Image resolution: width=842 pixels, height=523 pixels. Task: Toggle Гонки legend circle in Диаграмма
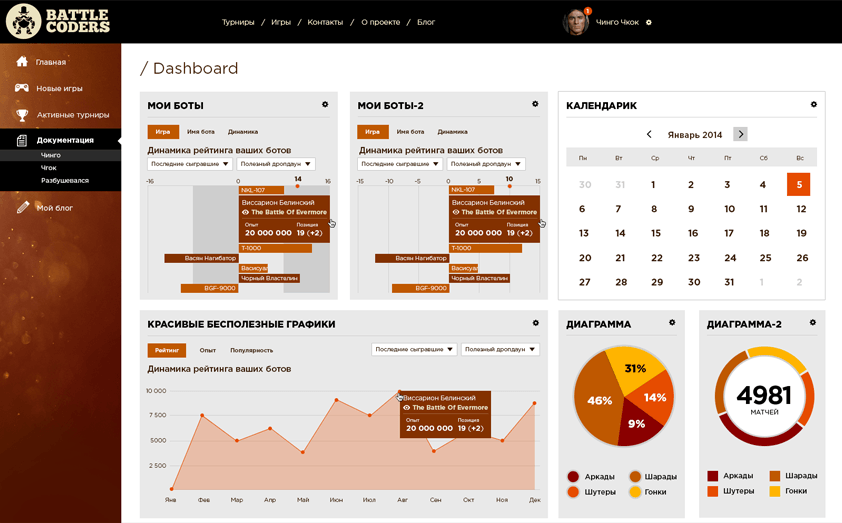pyautogui.click(x=635, y=491)
